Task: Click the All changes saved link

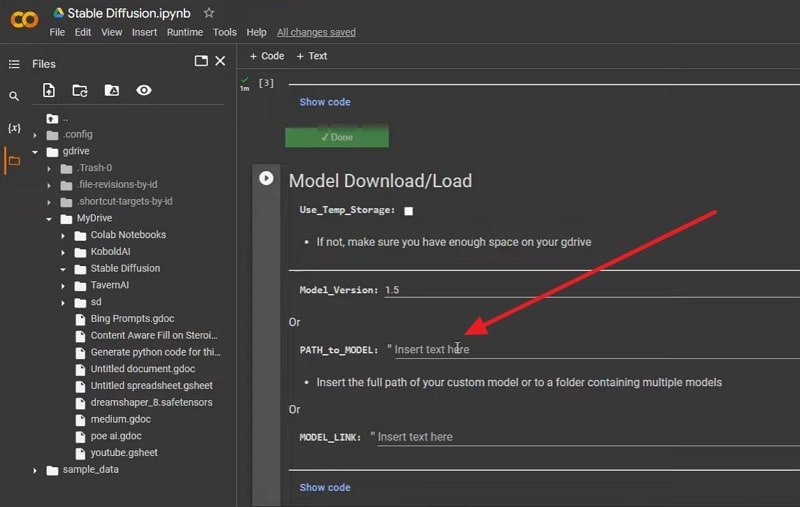Action: click(316, 32)
